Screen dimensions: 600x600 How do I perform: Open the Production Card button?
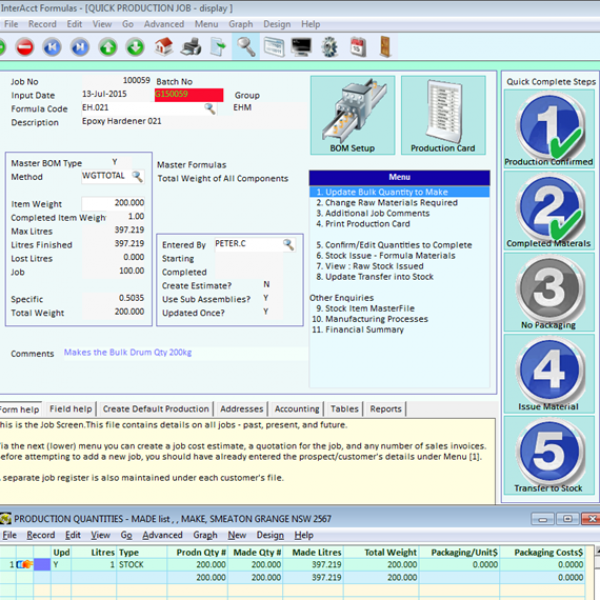coord(443,115)
